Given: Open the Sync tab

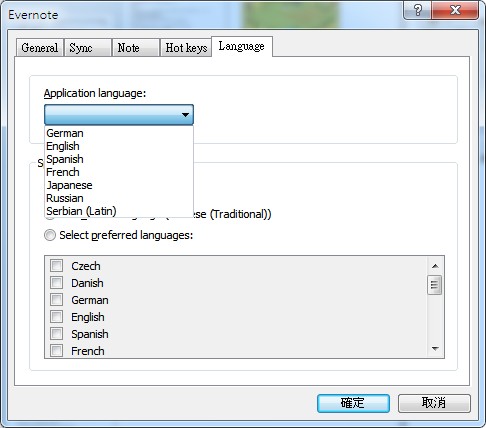Looking at the screenshot, I should coord(88,48).
